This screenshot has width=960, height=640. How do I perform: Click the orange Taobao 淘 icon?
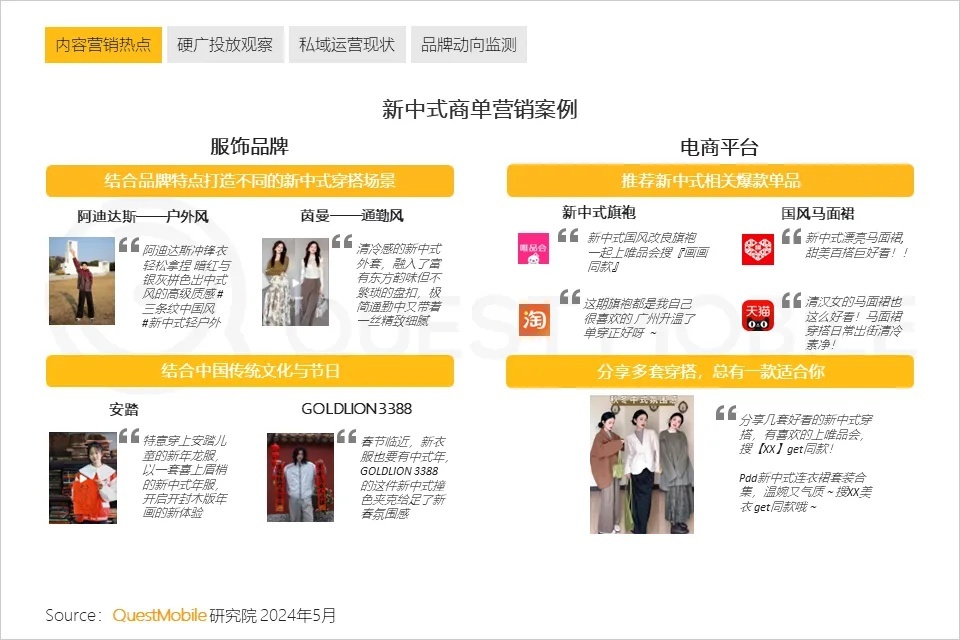(534, 319)
